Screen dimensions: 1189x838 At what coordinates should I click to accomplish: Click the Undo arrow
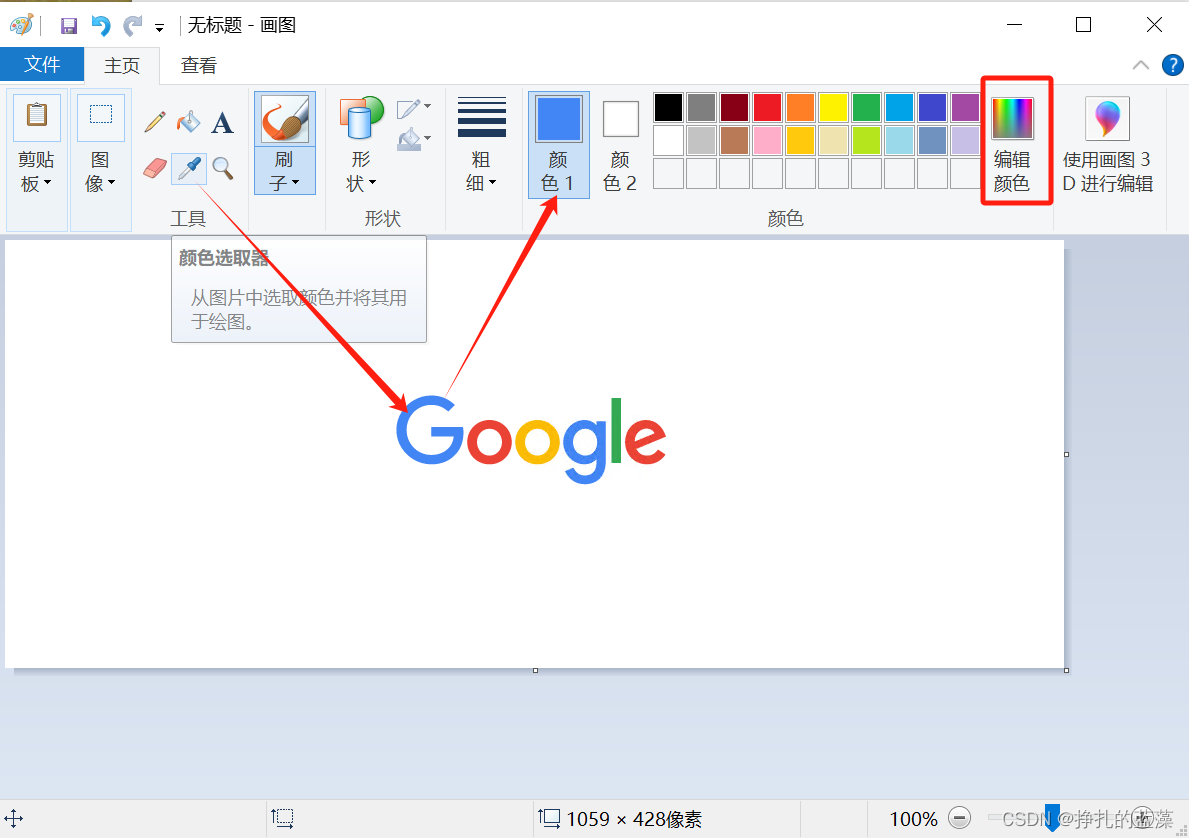100,26
